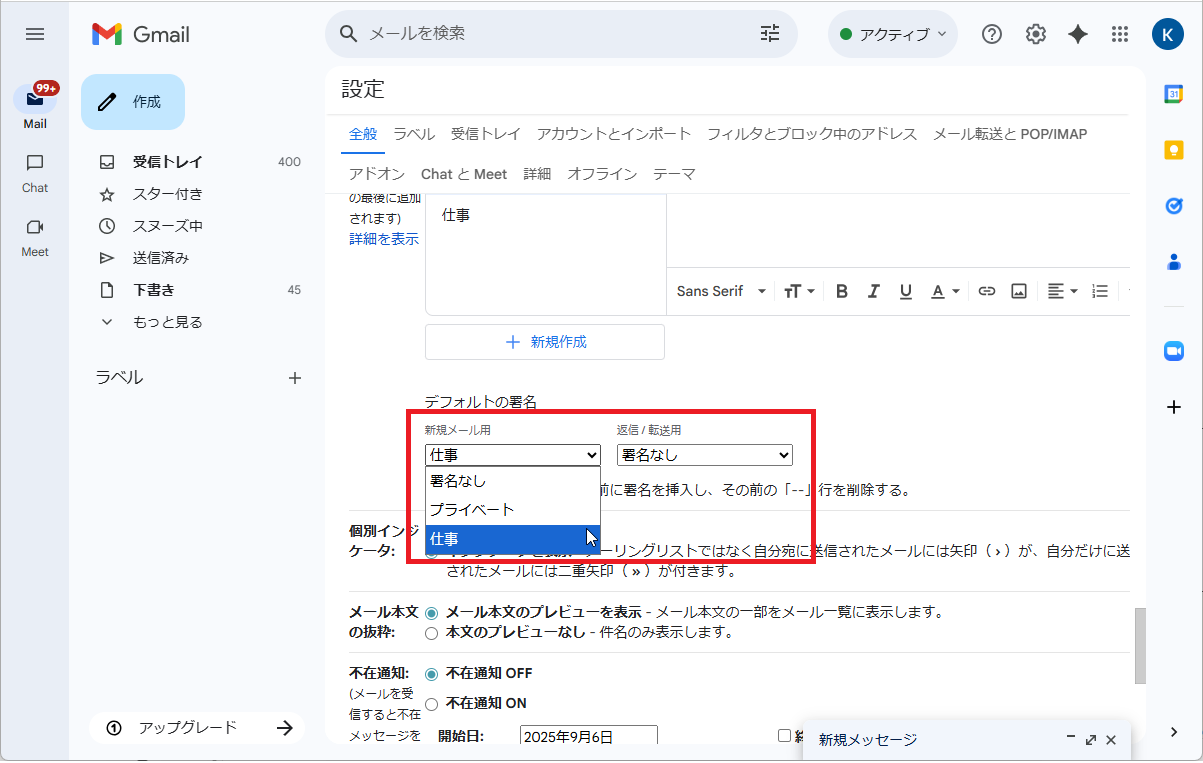Toggle underline in the signature toolbar
This screenshot has width=1203, height=763.
[905, 291]
